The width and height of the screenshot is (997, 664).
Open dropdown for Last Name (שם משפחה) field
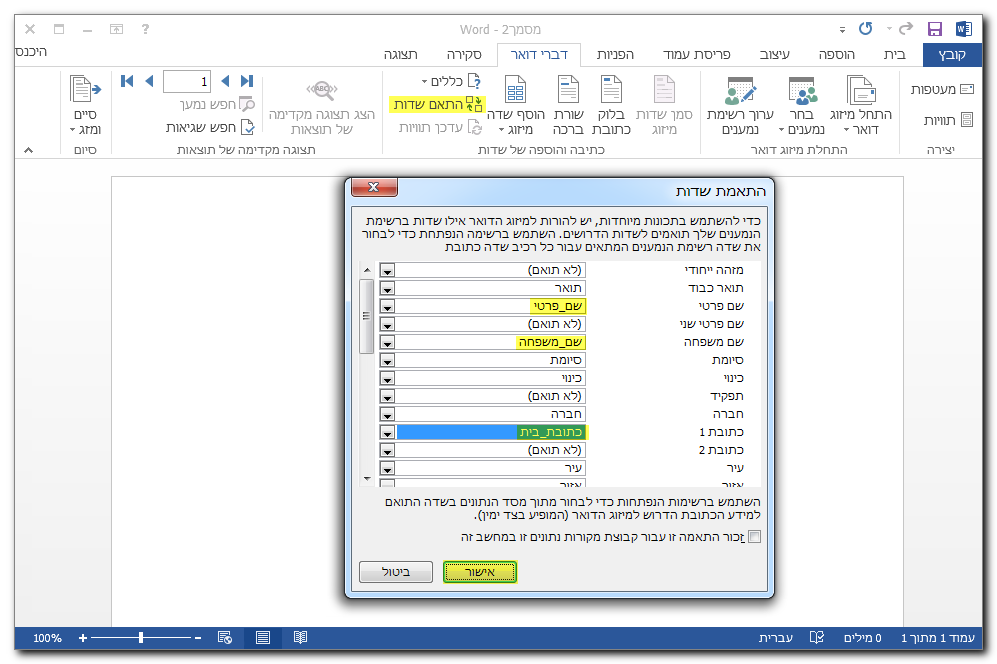[388, 343]
